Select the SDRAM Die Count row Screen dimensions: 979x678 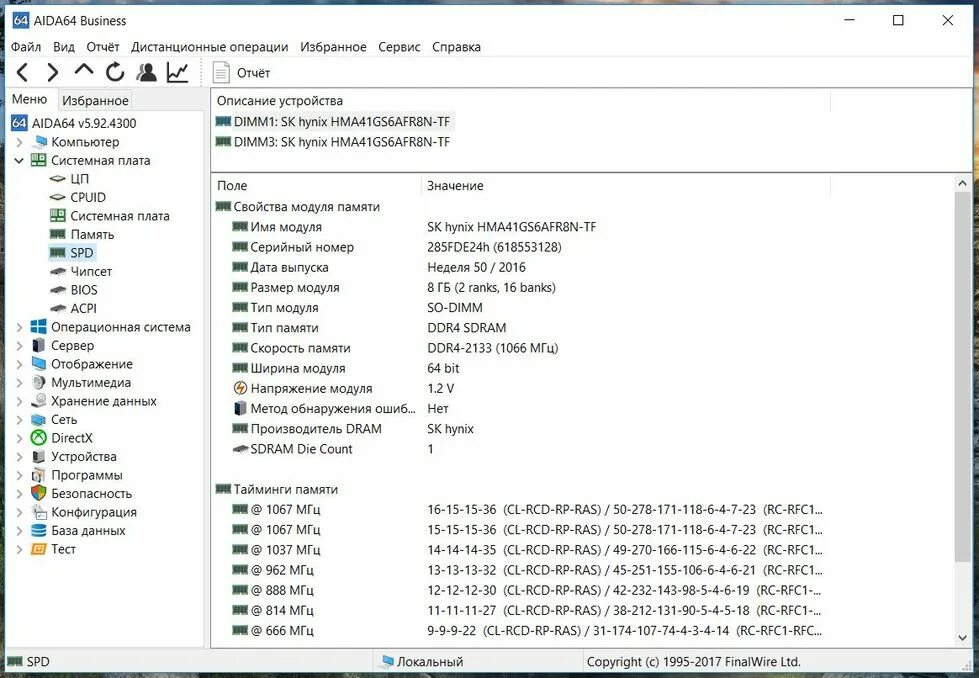coord(520,449)
